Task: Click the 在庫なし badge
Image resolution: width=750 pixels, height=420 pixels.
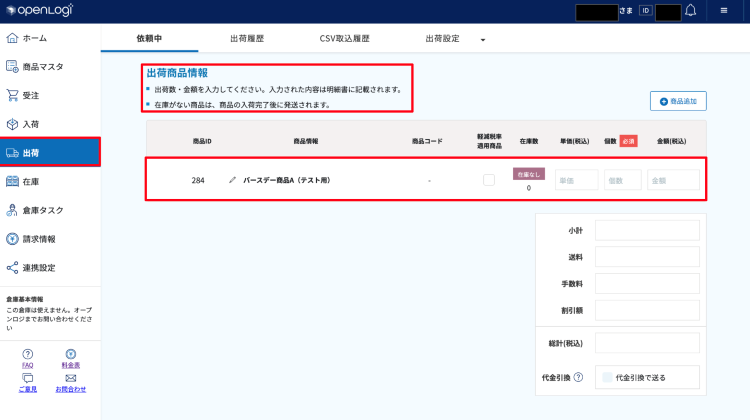Action: click(x=529, y=174)
